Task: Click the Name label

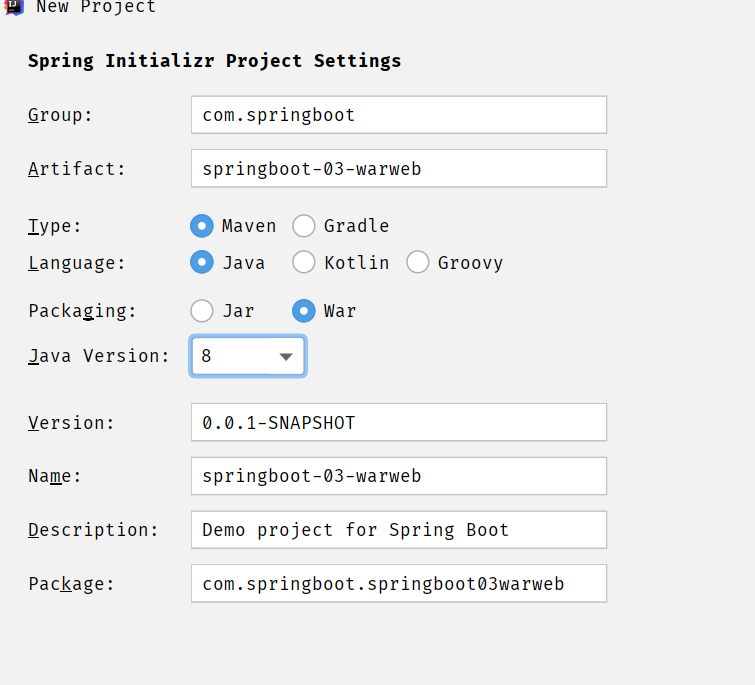Action: click(x=54, y=476)
